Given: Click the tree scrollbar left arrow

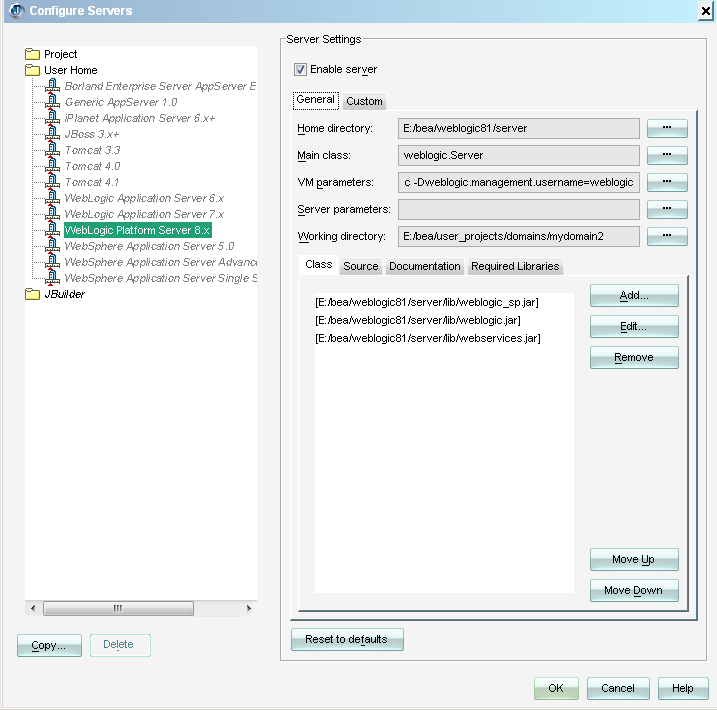Looking at the screenshot, I should pos(33,609).
